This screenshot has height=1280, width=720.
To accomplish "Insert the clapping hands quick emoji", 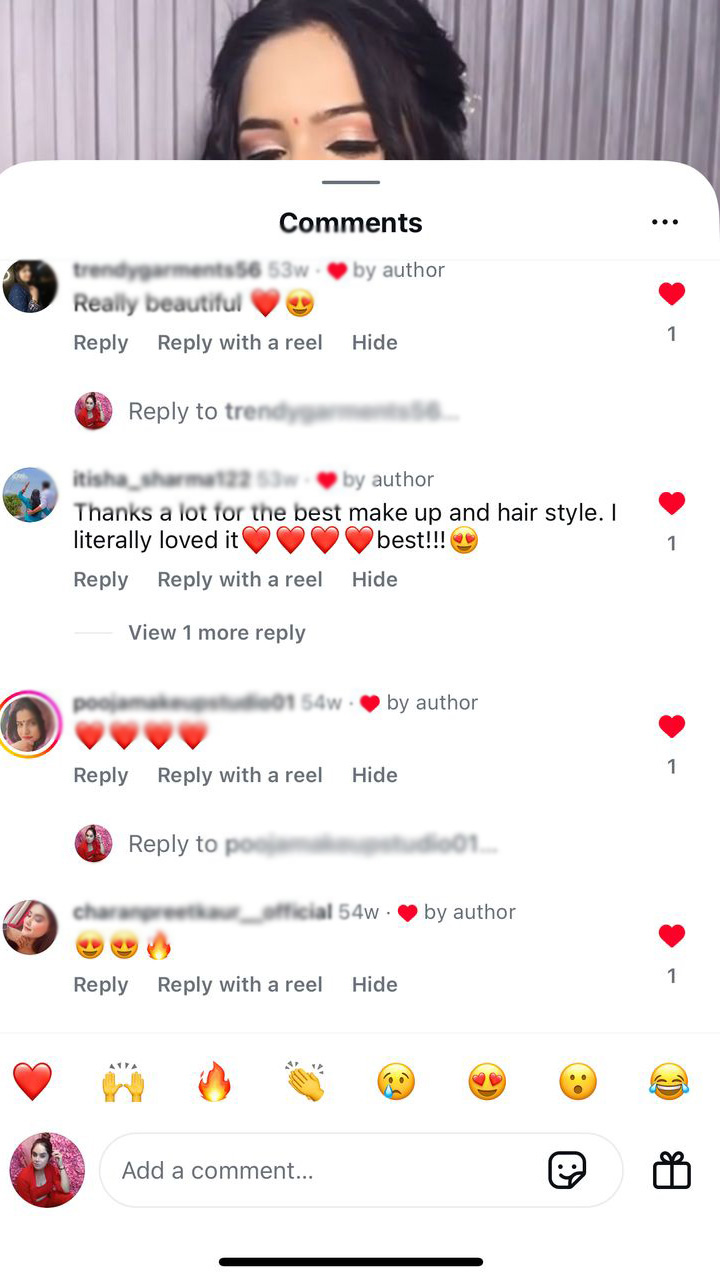I will (x=305, y=1082).
